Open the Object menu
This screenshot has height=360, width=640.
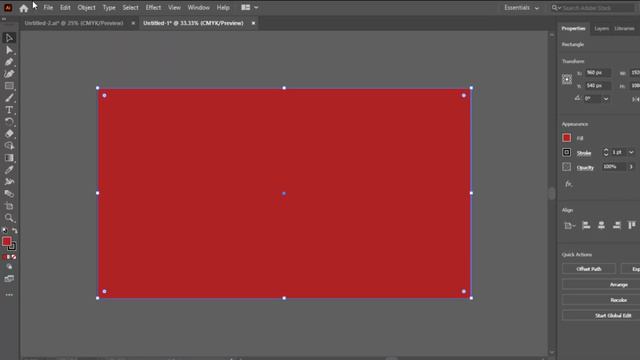click(87, 7)
